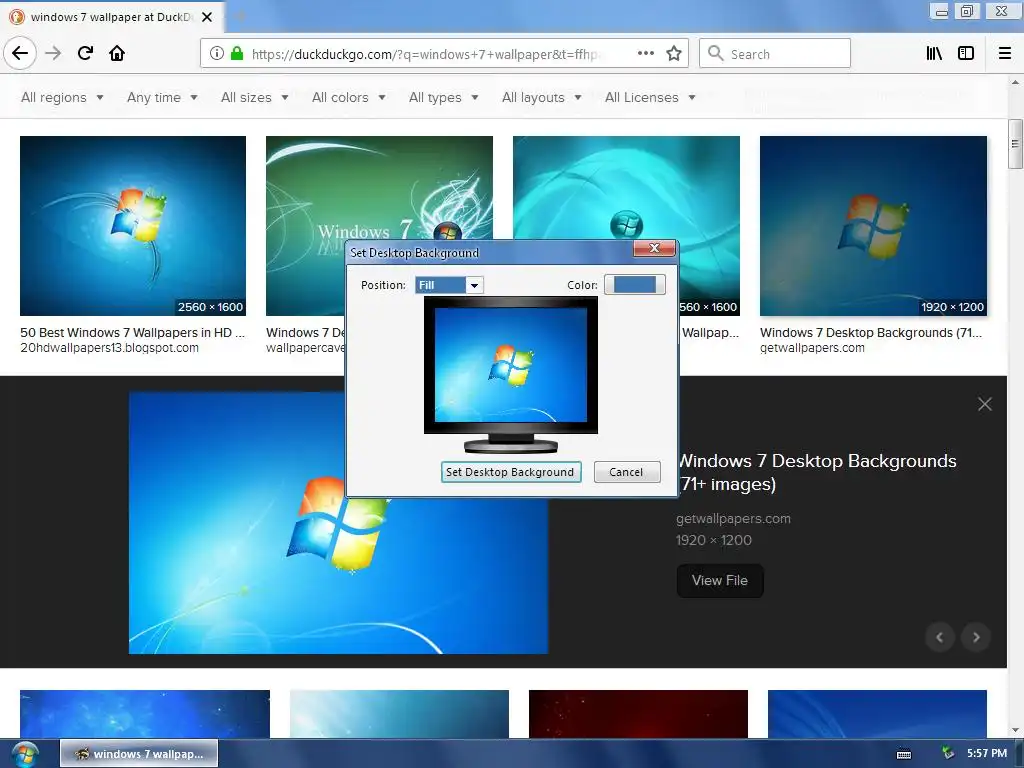Close the Set Desktop Background dialog
The height and width of the screenshot is (768, 1024).
click(x=654, y=248)
